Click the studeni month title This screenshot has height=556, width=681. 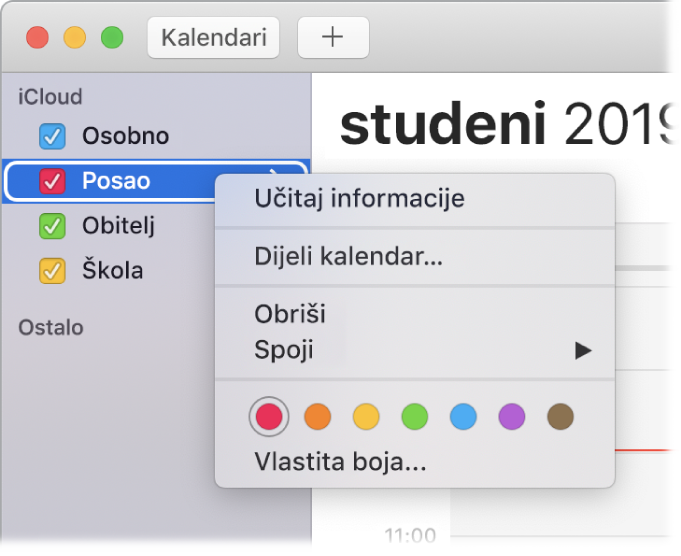click(443, 124)
